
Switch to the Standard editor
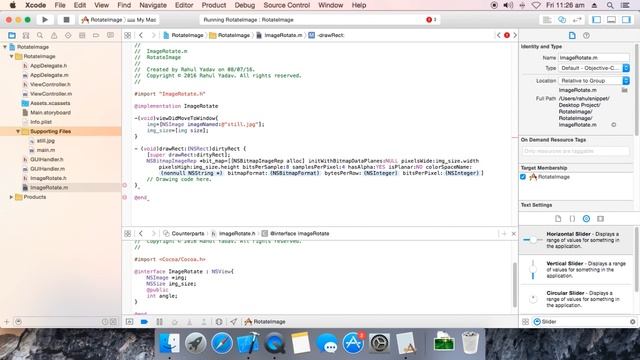point(547,20)
